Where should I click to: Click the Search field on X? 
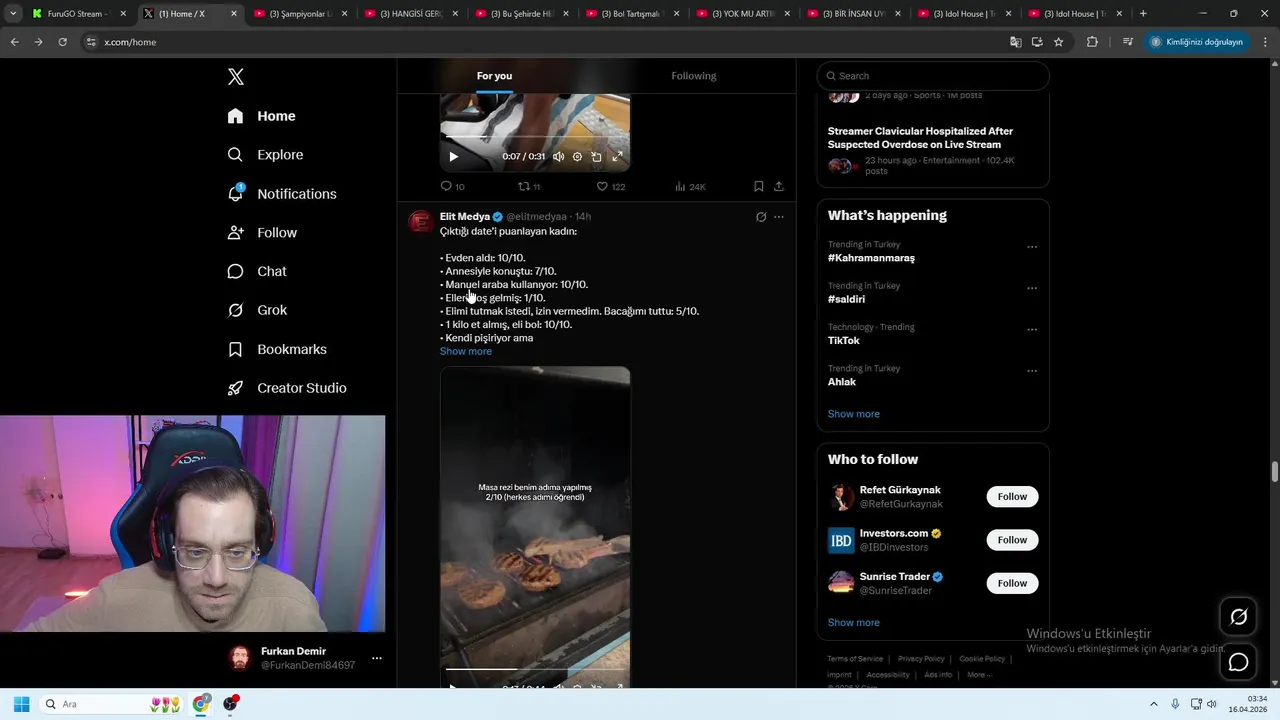click(933, 76)
